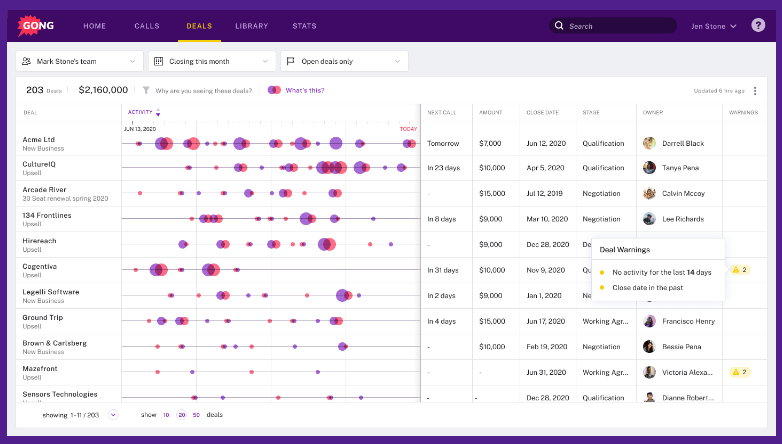782x444 pixels.
Task: Click the Close date in the past warning
Action: 647,287
